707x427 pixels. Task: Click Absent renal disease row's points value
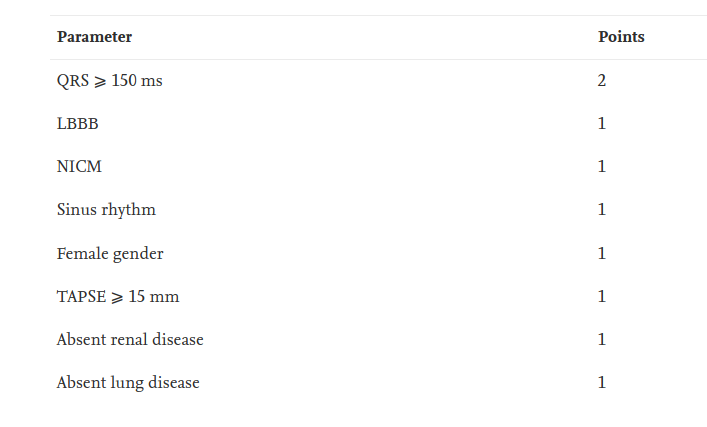(602, 340)
